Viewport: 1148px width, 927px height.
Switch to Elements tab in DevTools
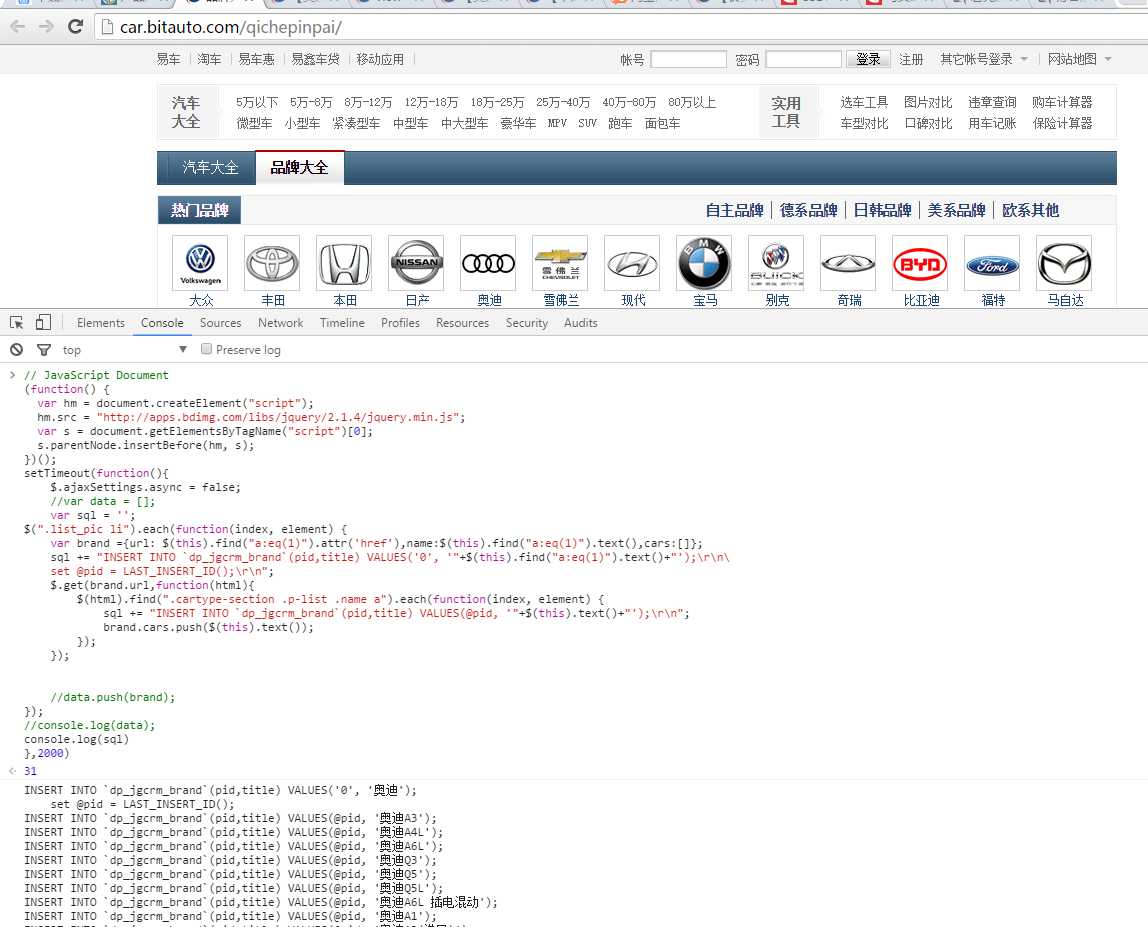[100, 323]
